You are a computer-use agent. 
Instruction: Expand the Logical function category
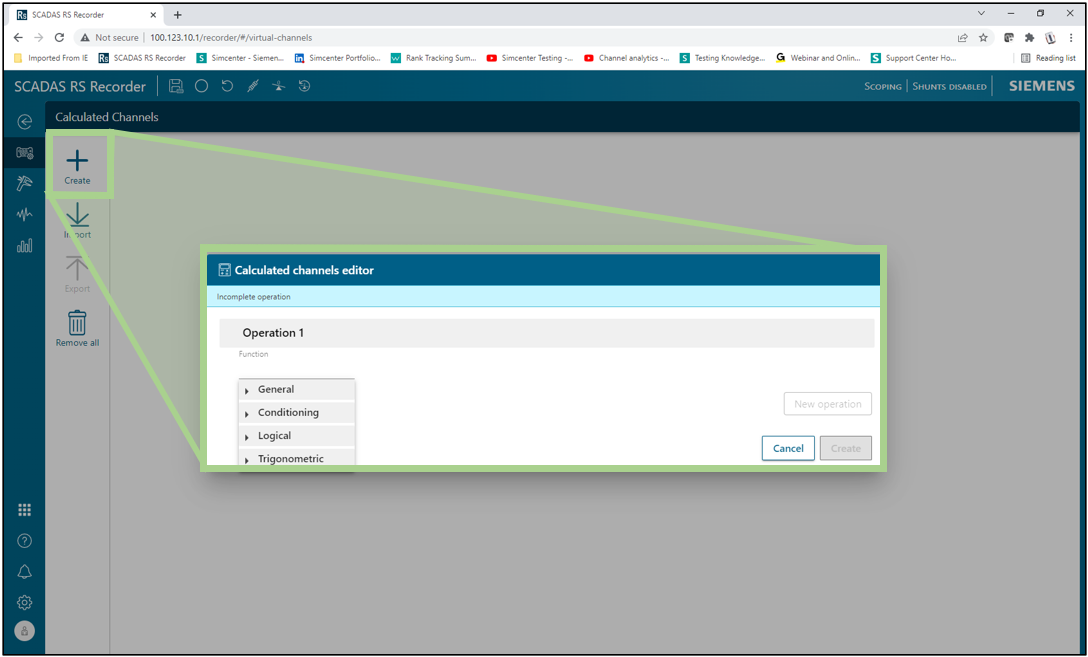click(274, 436)
